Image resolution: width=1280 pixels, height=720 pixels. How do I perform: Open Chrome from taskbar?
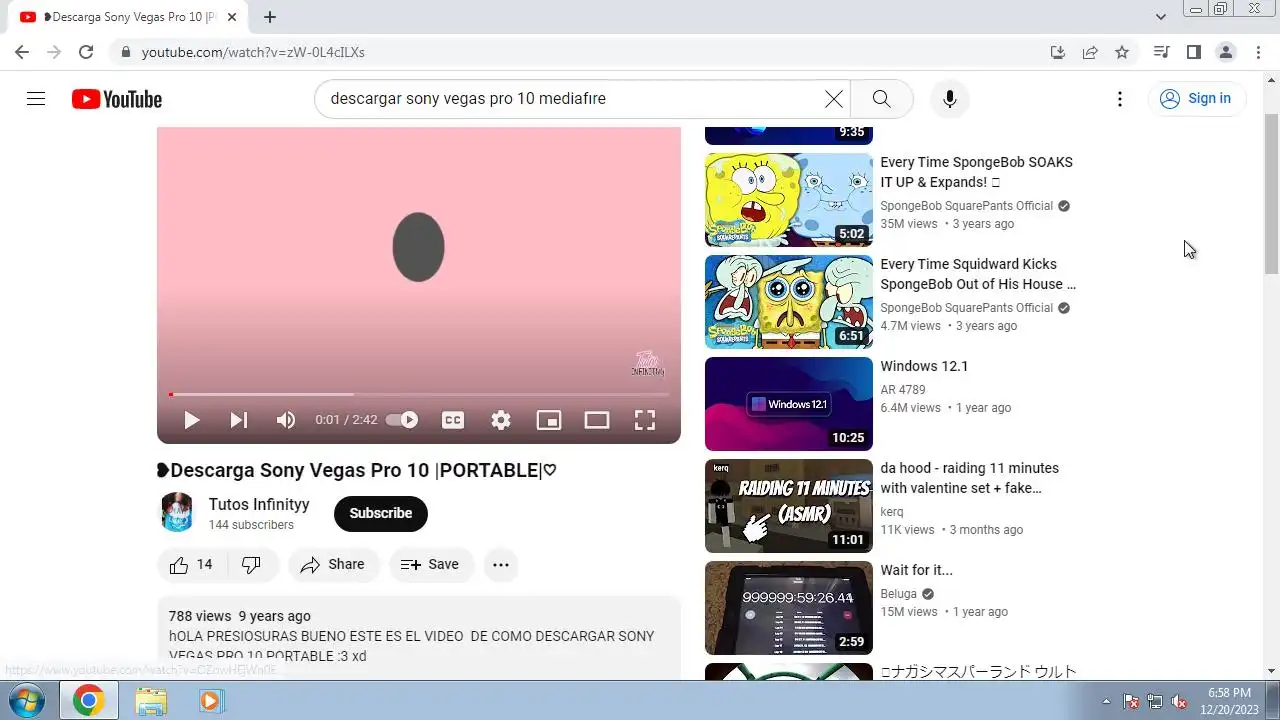pyautogui.click(x=88, y=700)
